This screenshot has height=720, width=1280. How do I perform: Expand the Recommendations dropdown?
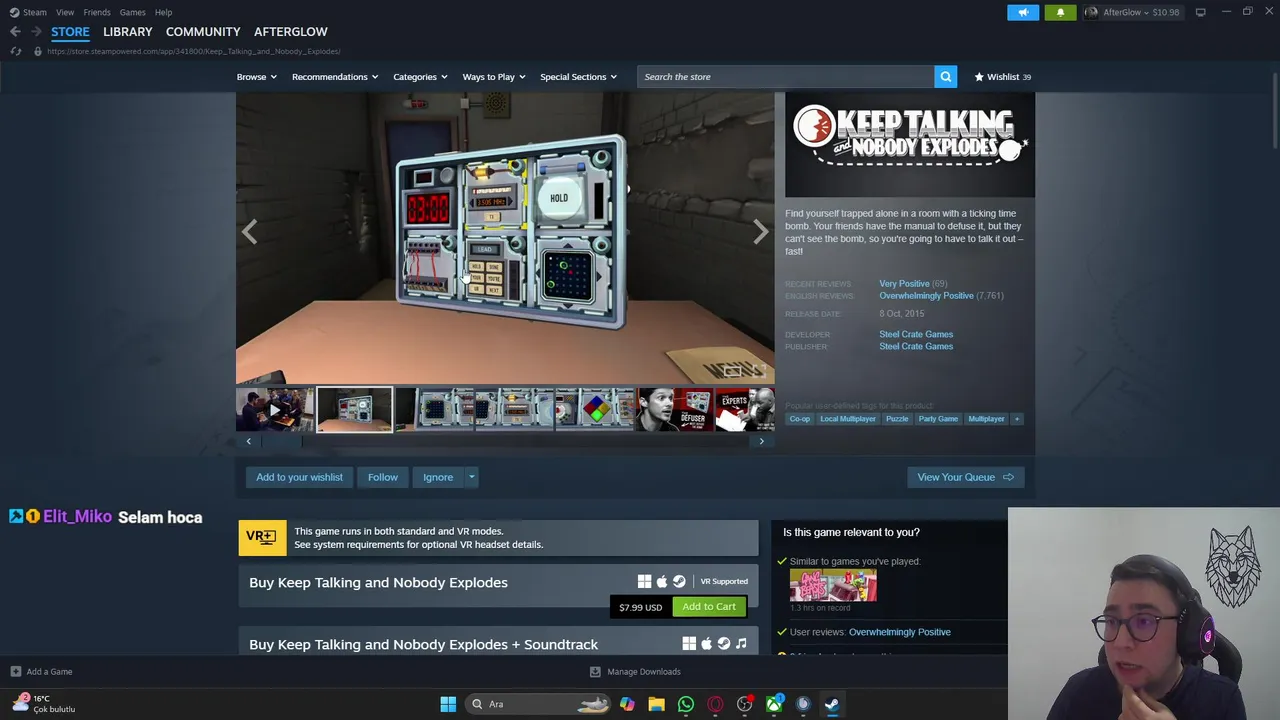(x=335, y=77)
